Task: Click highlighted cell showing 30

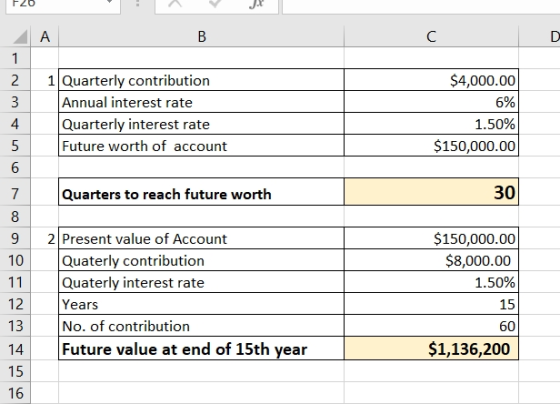Action: 431,192
